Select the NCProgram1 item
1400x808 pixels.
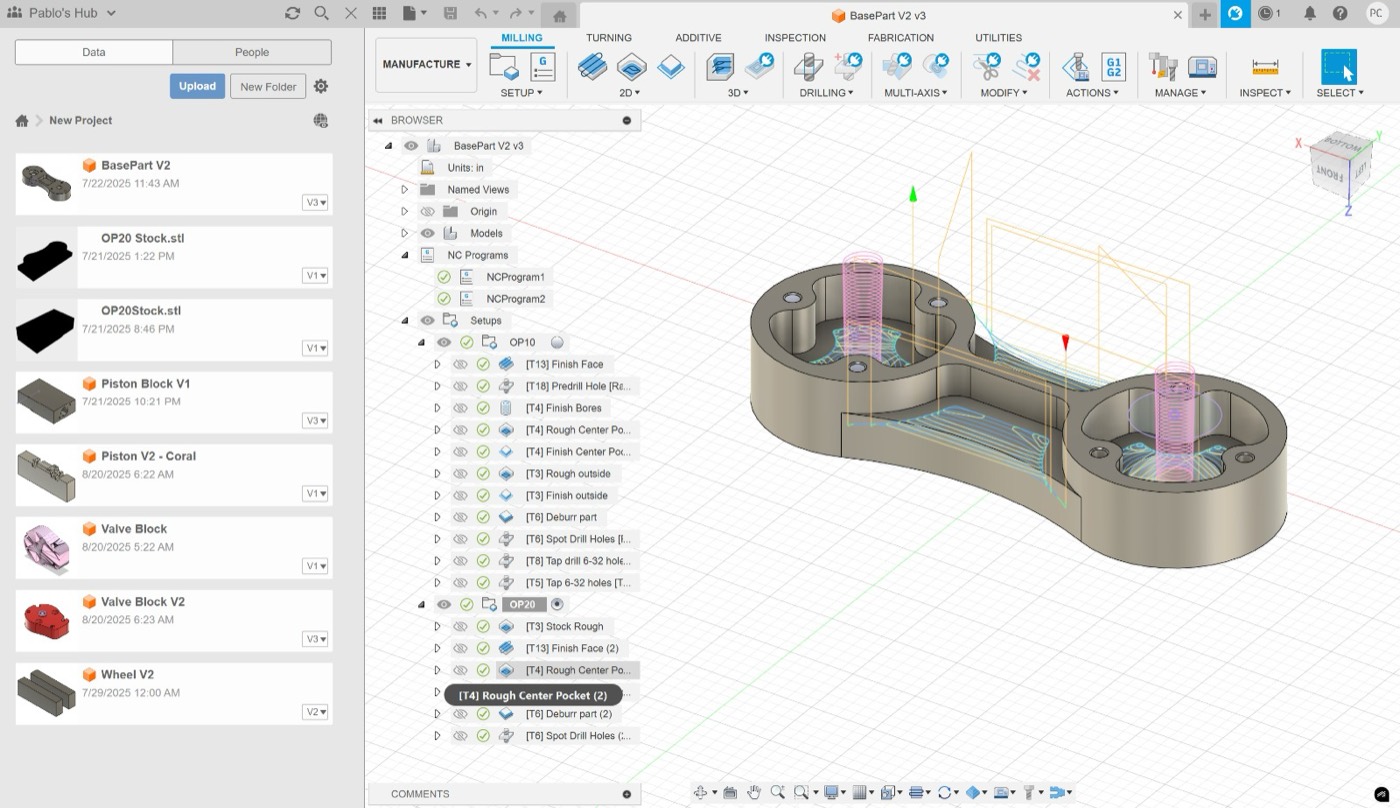click(515, 277)
